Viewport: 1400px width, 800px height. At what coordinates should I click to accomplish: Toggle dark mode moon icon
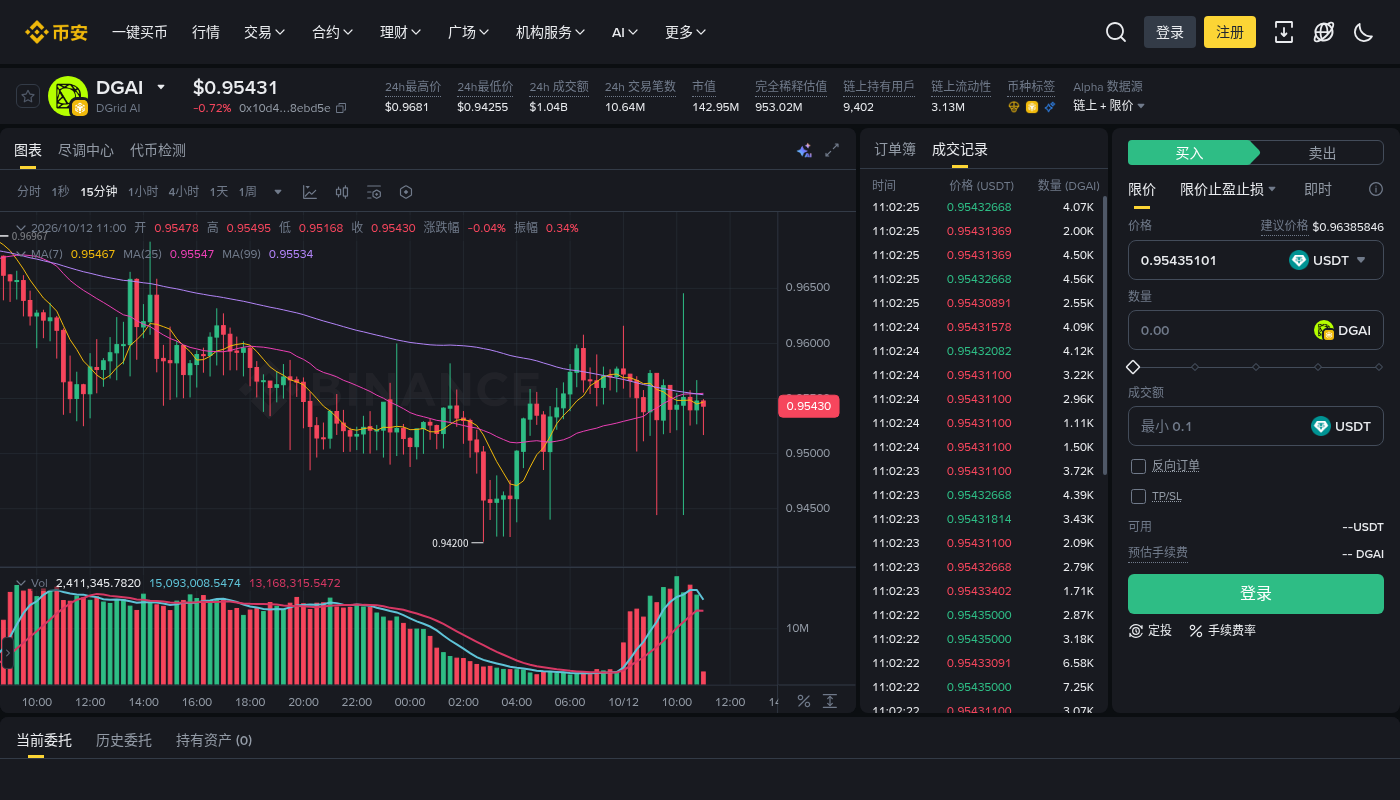(x=1363, y=32)
